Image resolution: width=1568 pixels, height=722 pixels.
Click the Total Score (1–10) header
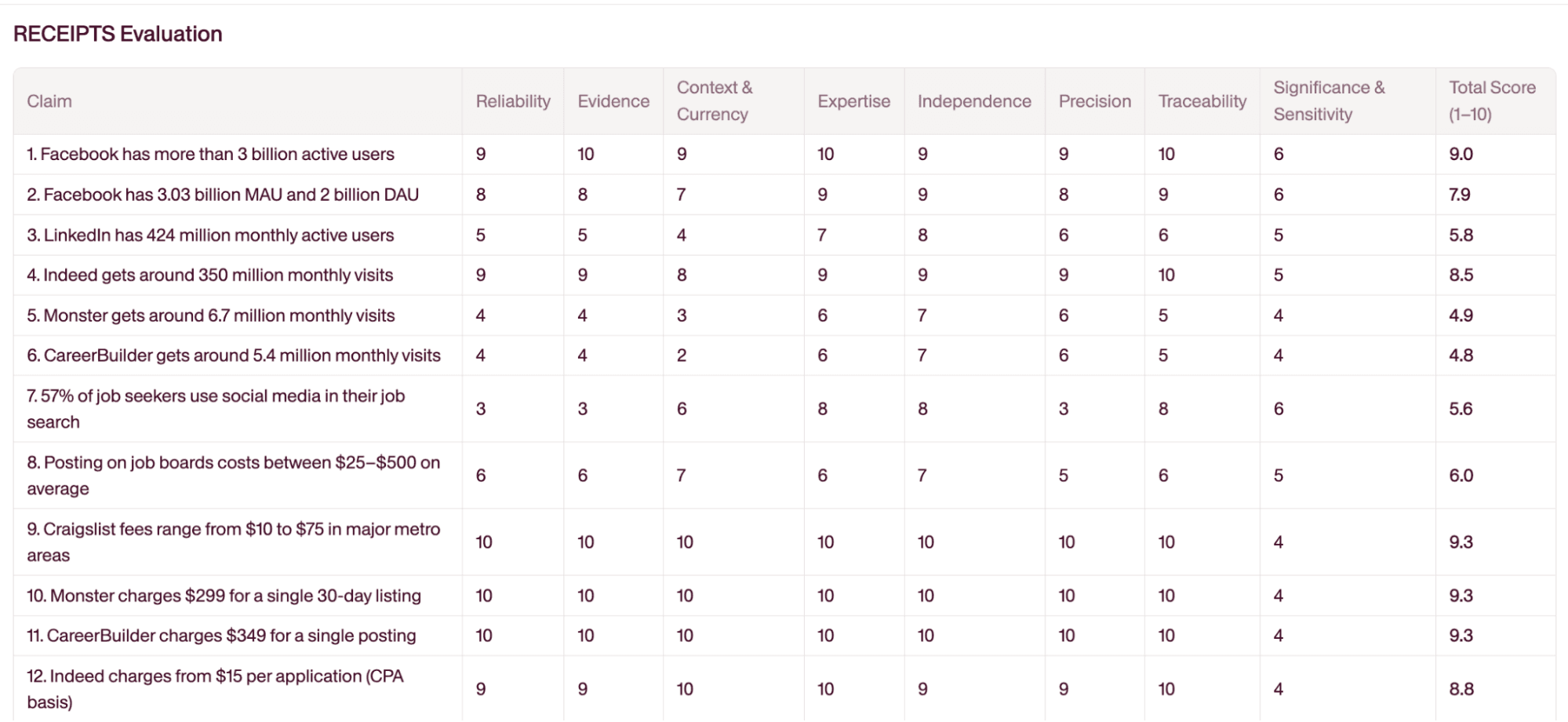point(1491,101)
